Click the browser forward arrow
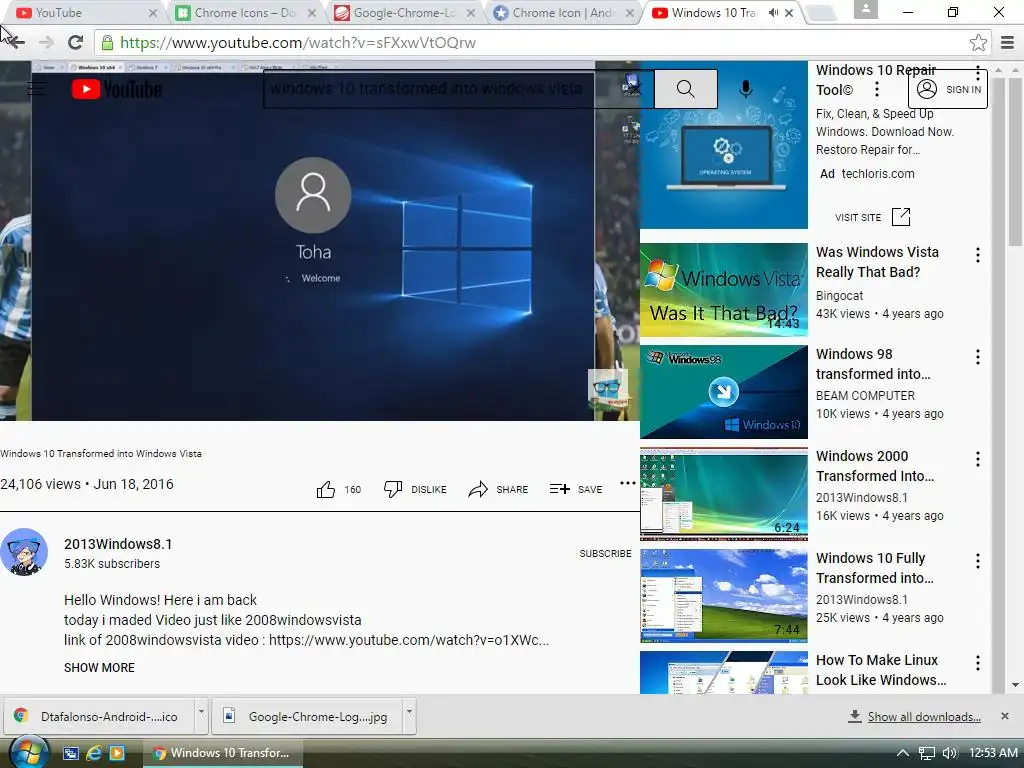This screenshot has height=768, width=1024. 46,43
